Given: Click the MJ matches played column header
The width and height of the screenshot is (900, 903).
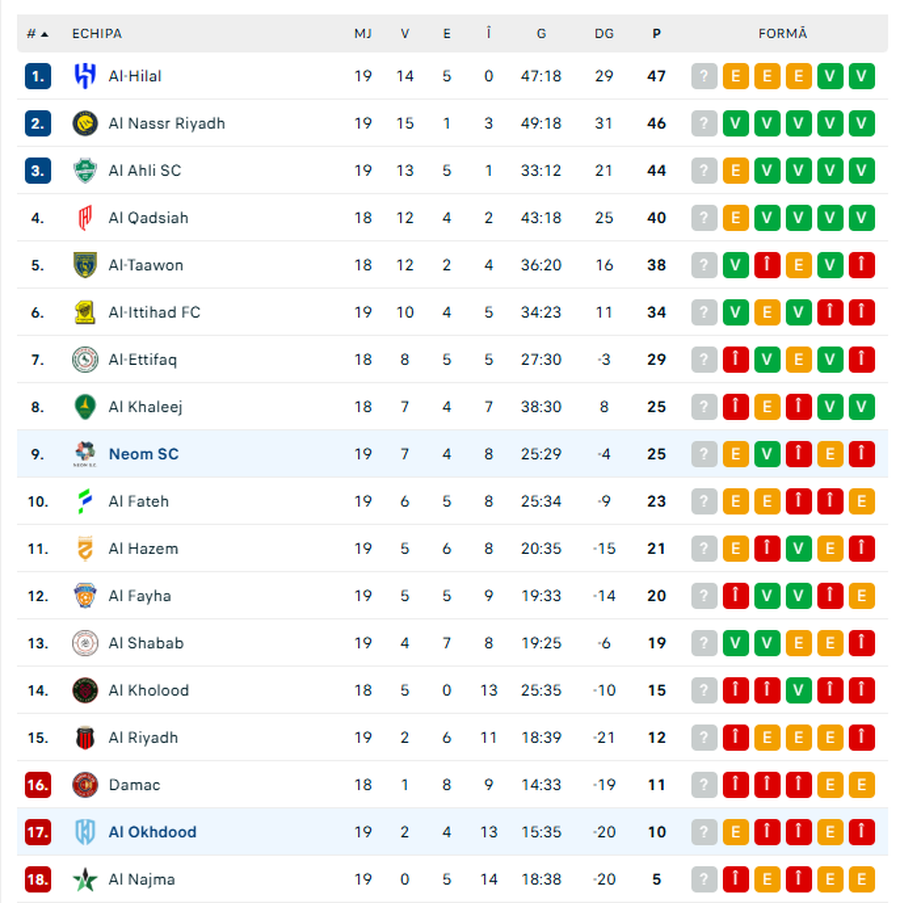Looking at the screenshot, I should pyautogui.click(x=363, y=33).
